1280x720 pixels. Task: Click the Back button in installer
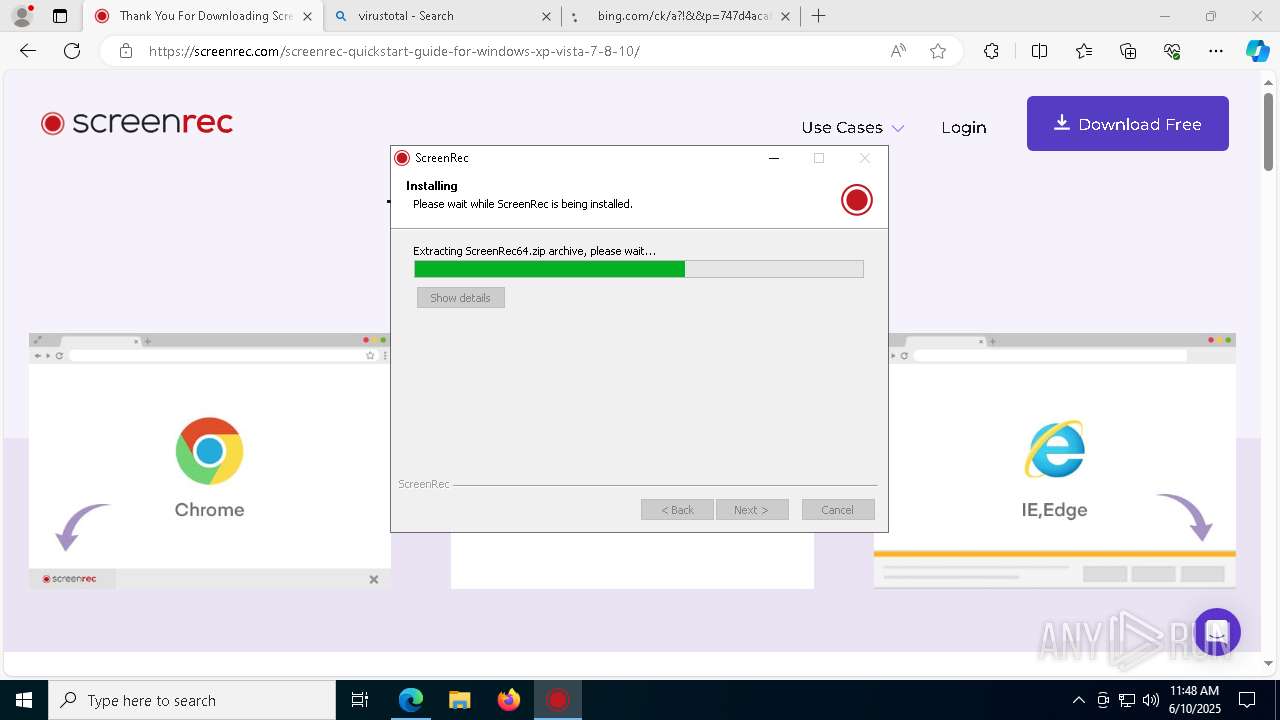[x=677, y=510]
